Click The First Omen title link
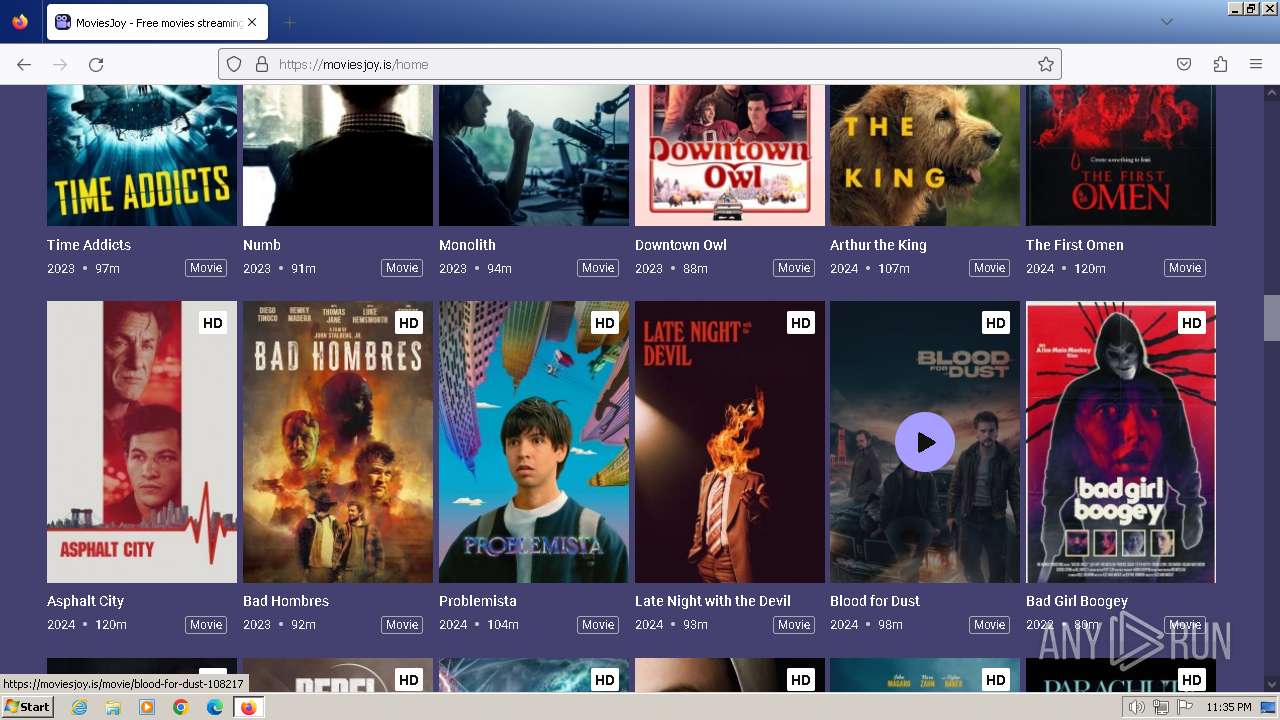 coord(1075,245)
